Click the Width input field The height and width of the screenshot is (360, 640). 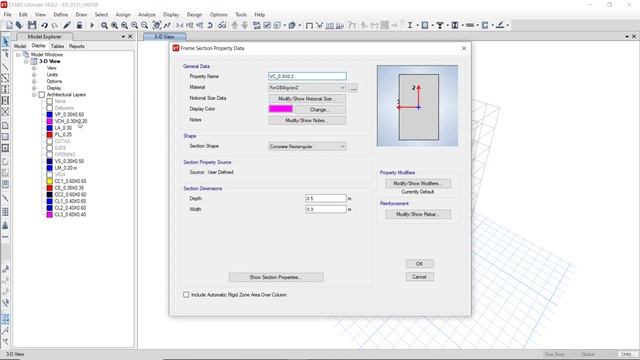tap(326, 209)
